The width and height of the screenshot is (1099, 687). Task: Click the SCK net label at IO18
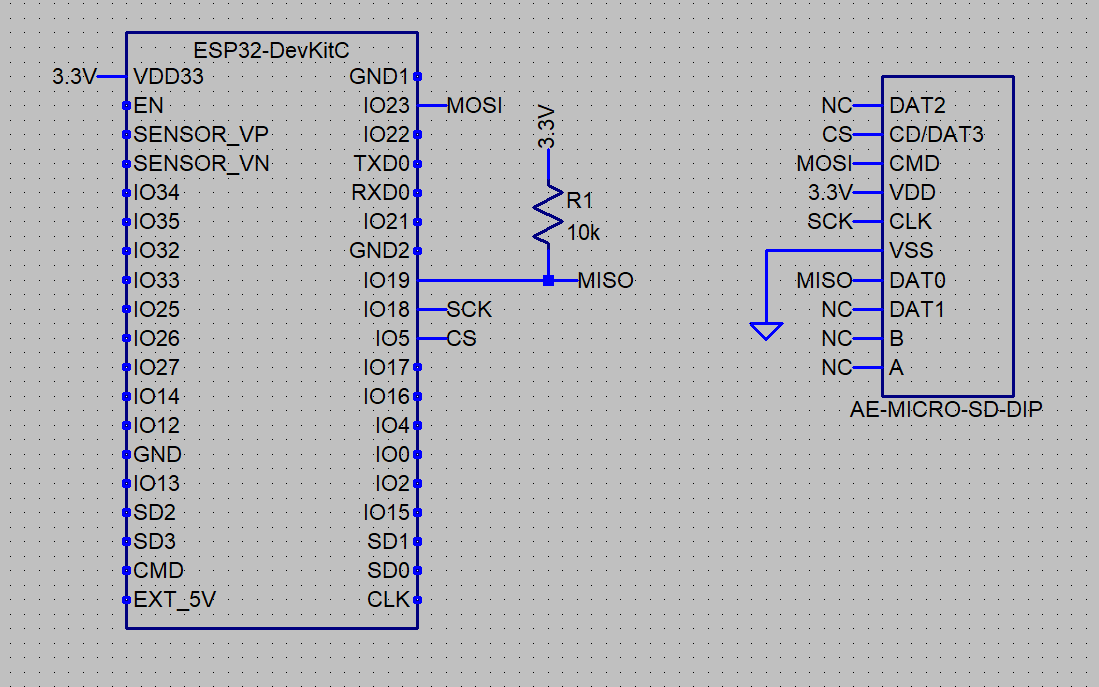[x=469, y=309]
